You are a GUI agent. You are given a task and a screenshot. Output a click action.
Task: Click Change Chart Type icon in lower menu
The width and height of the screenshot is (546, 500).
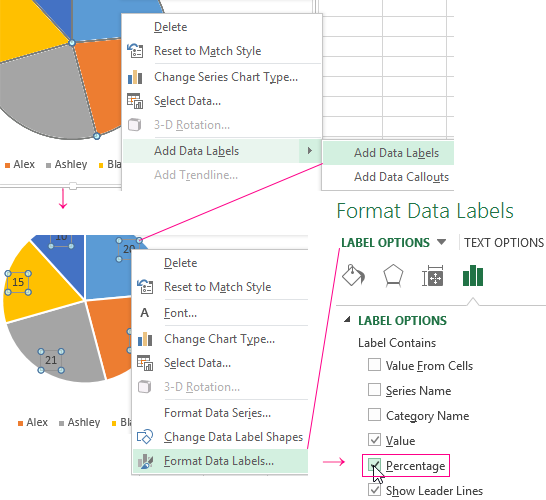point(145,339)
